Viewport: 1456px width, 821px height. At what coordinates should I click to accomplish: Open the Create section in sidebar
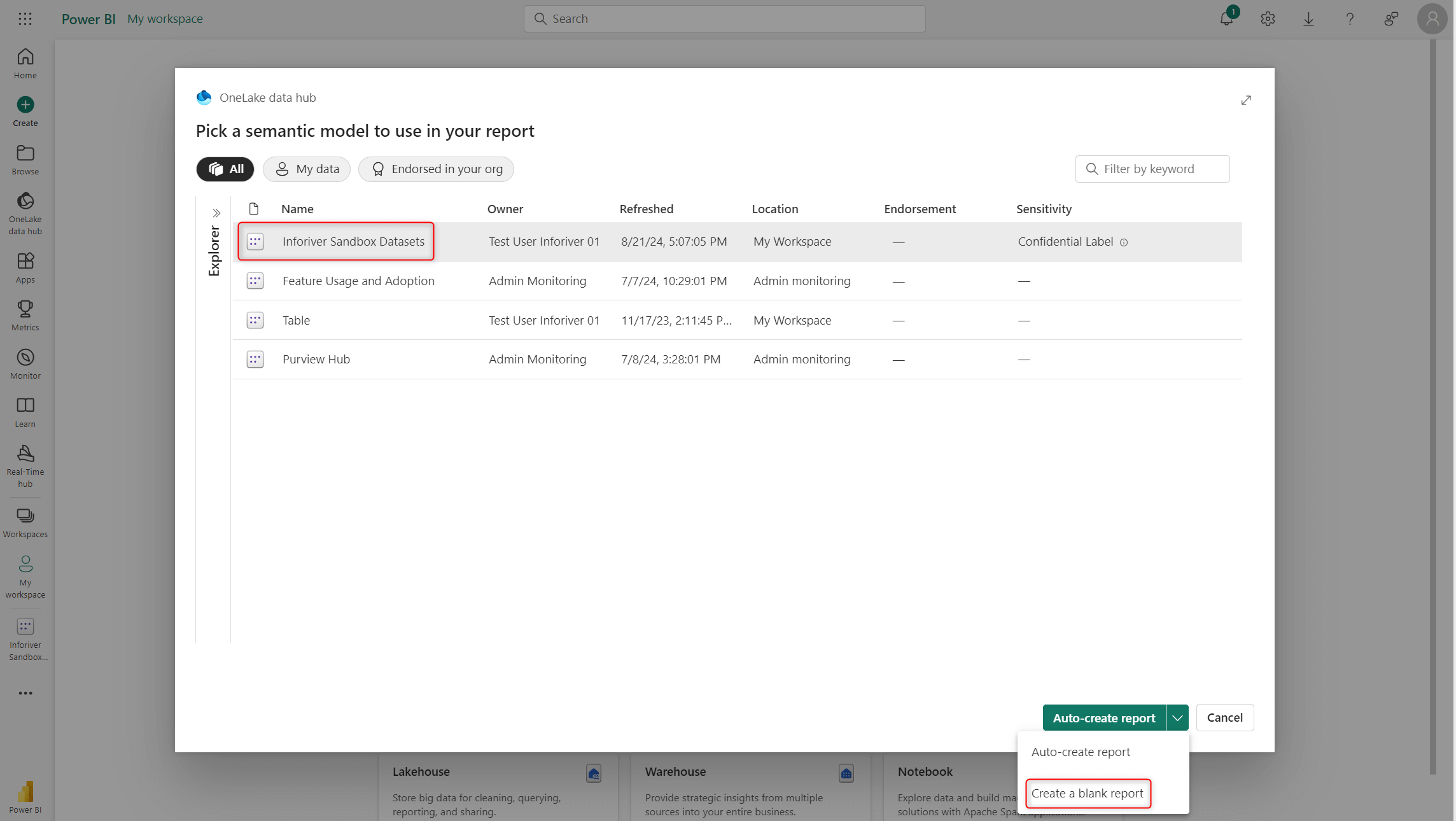pyautogui.click(x=25, y=111)
